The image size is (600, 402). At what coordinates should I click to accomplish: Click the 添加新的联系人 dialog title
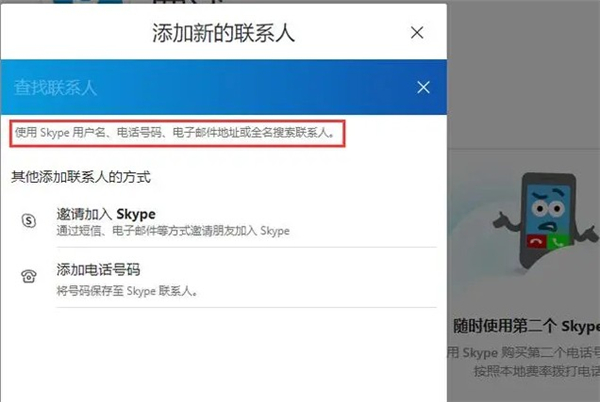click(223, 33)
